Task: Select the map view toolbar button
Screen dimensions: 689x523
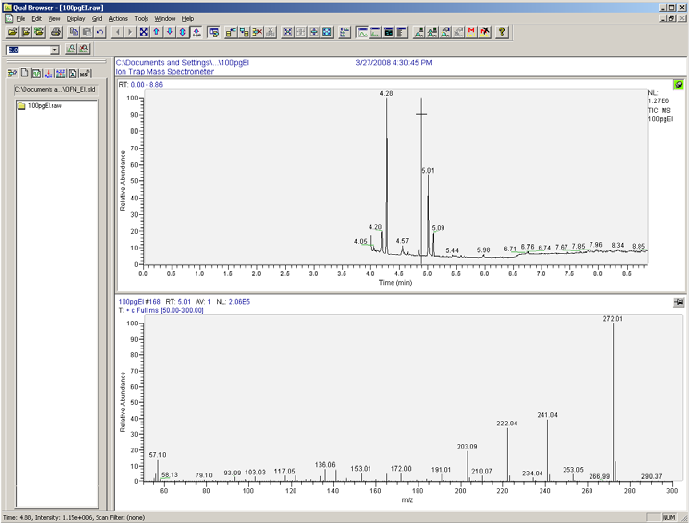Action: pyautogui.click(x=388, y=32)
